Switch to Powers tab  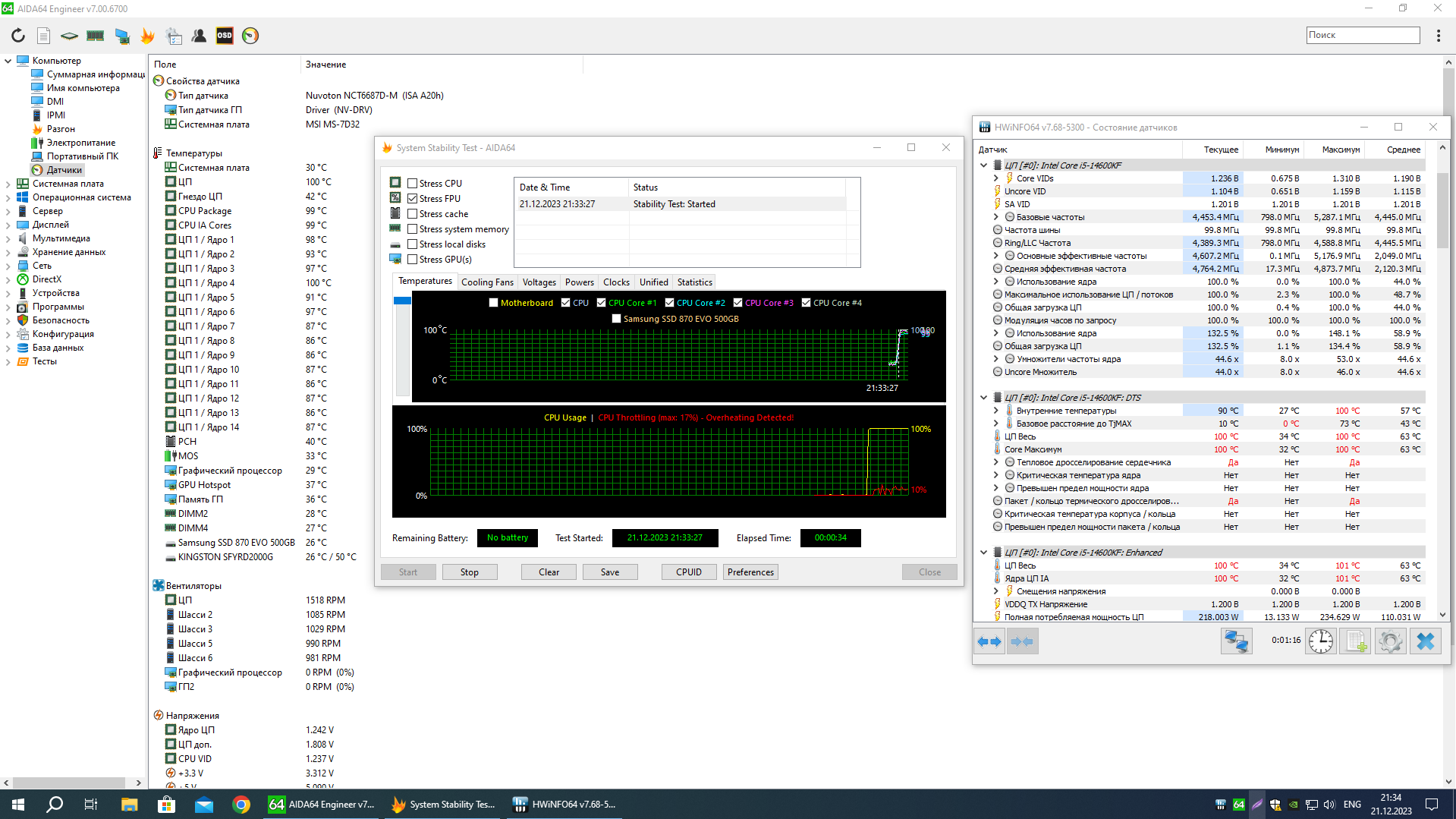click(x=580, y=282)
